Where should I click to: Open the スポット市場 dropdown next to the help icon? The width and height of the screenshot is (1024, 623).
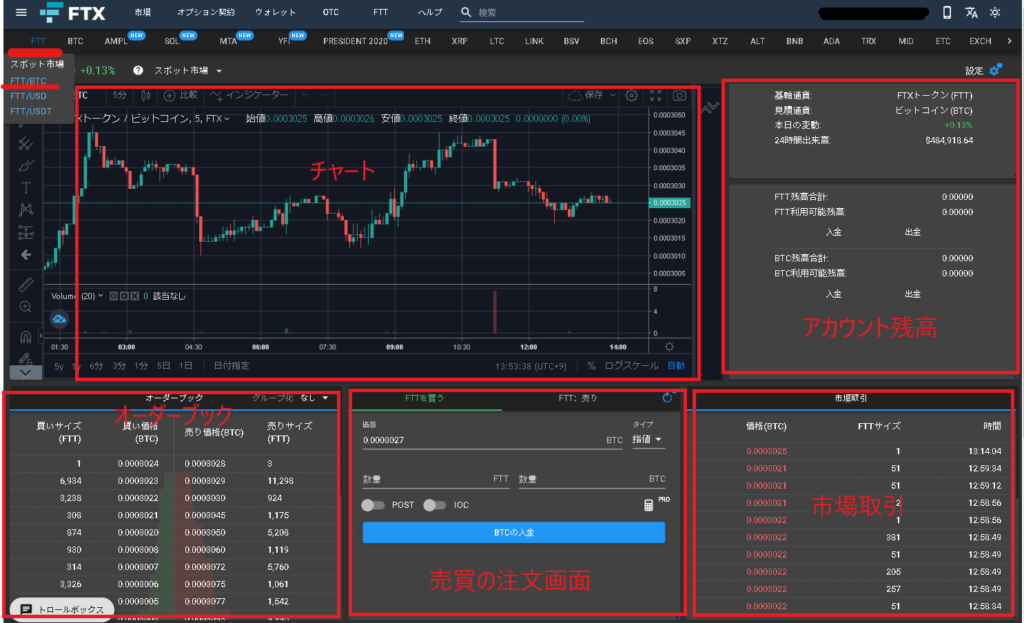(188, 71)
